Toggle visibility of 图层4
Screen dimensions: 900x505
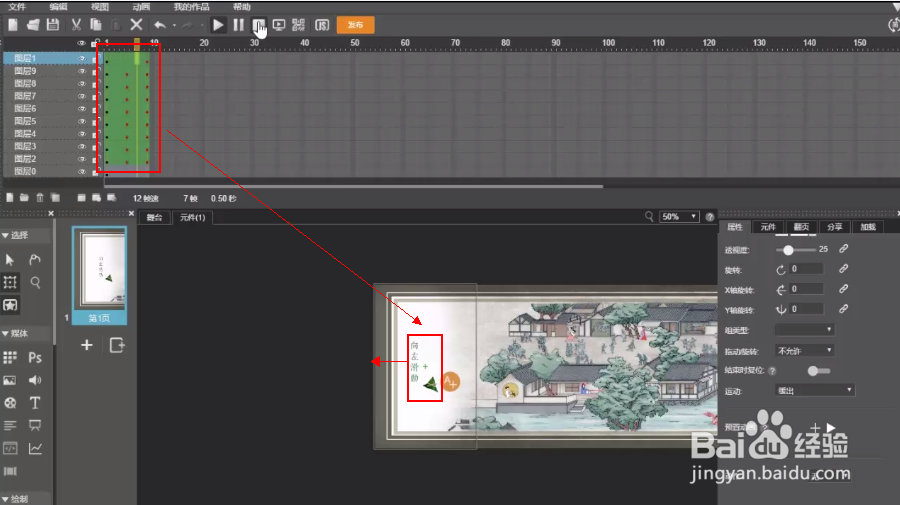point(82,134)
